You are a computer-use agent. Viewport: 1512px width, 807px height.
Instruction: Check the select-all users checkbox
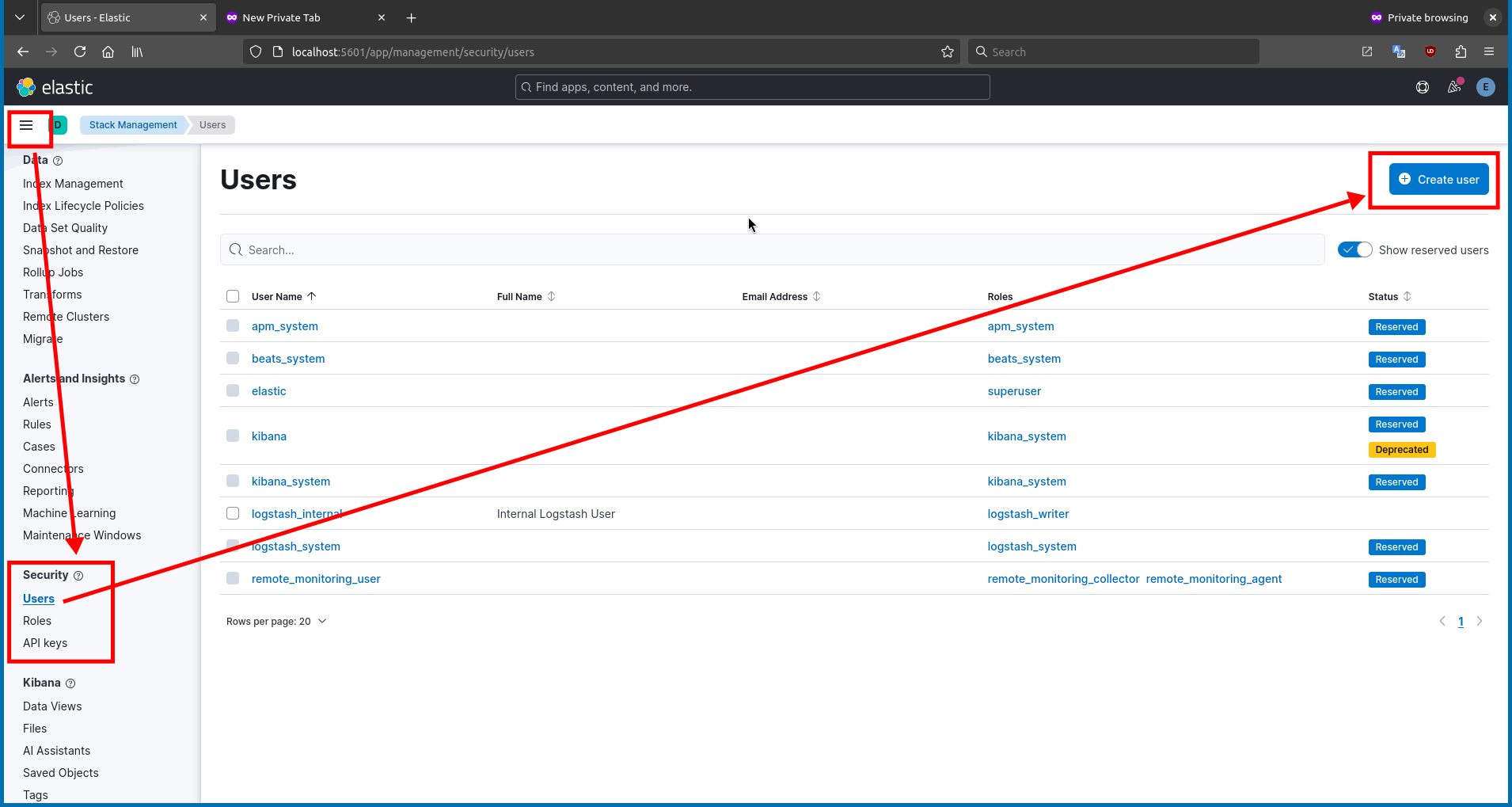[x=233, y=296]
